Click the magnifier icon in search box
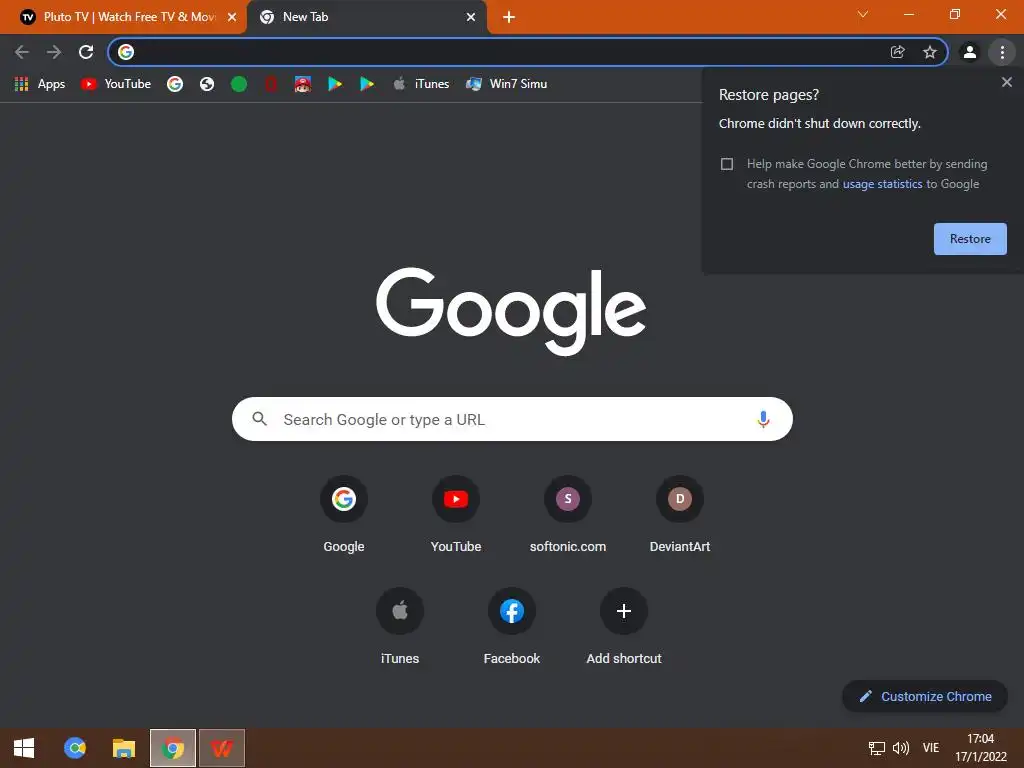Screen dimensions: 1024x768 click(259, 419)
